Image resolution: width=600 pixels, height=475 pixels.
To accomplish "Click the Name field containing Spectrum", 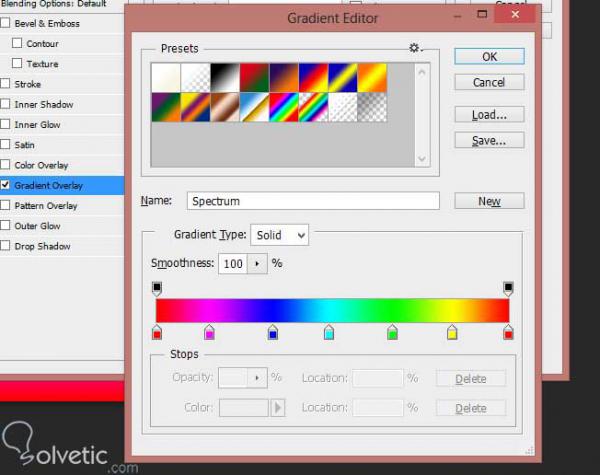I will point(313,201).
